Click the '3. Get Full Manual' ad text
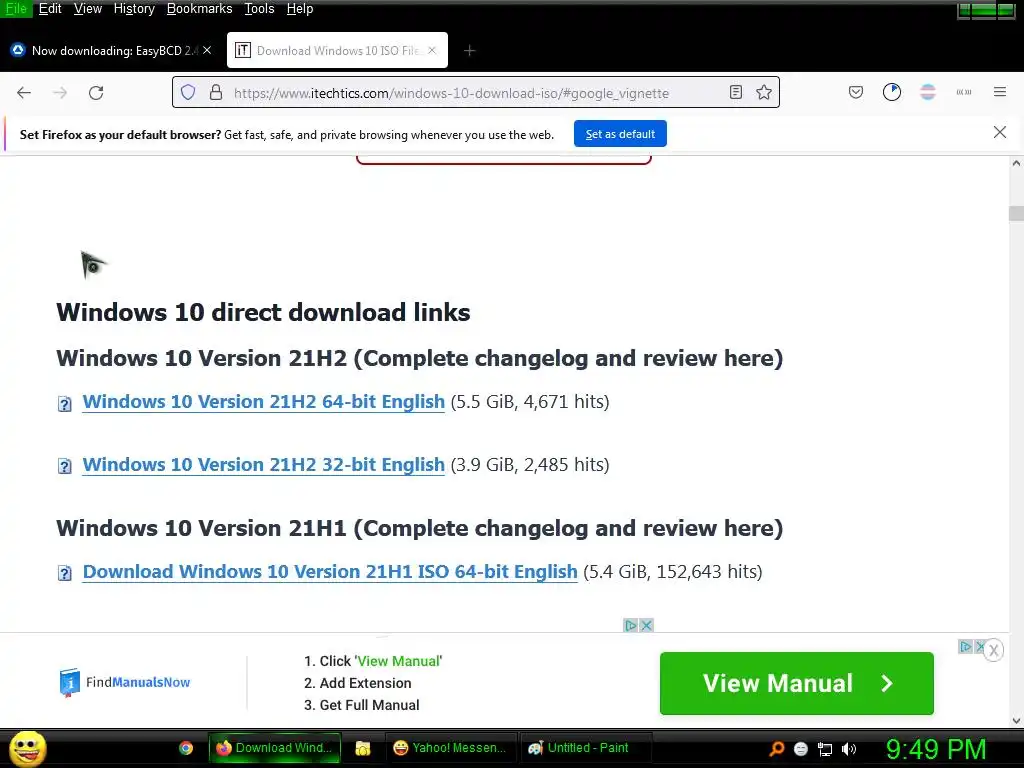1024x768 pixels. (362, 705)
